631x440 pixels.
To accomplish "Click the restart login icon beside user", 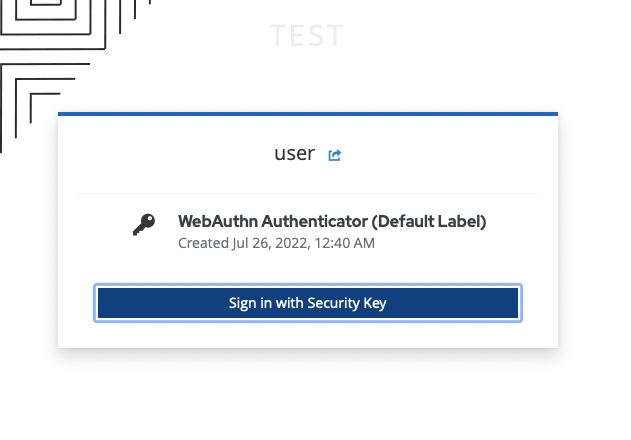I will [x=335, y=155].
